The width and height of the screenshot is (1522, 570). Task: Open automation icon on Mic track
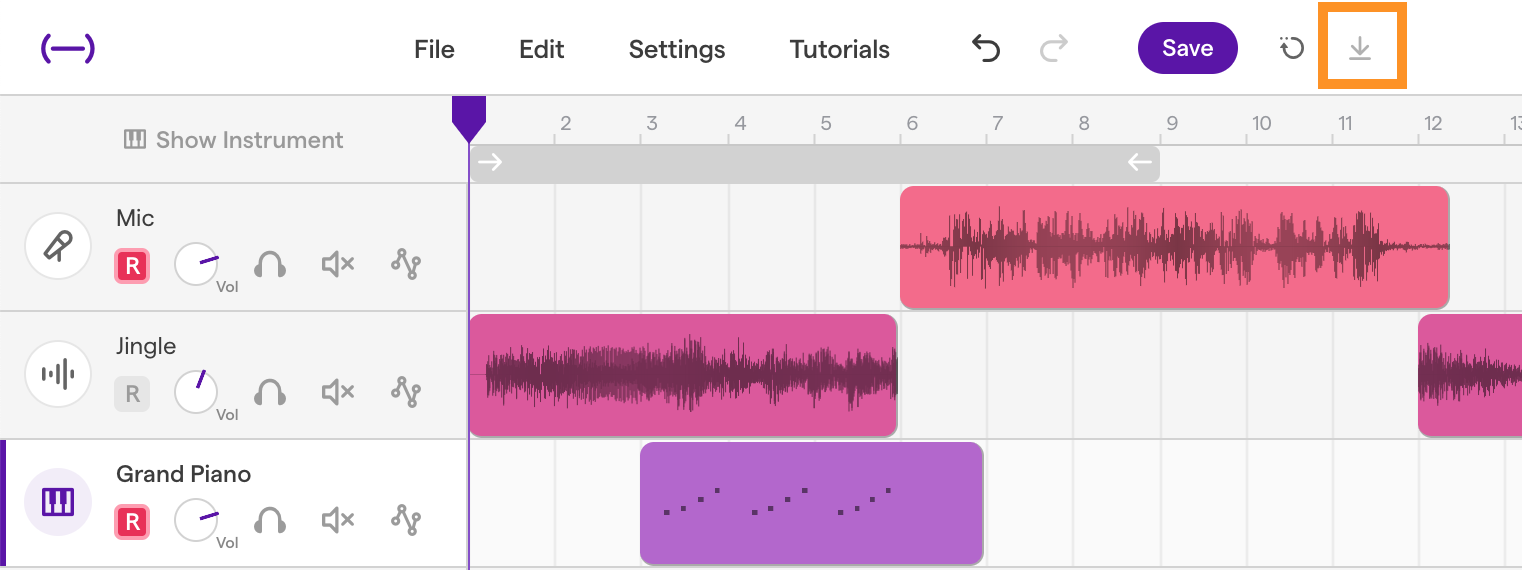tap(405, 265)
